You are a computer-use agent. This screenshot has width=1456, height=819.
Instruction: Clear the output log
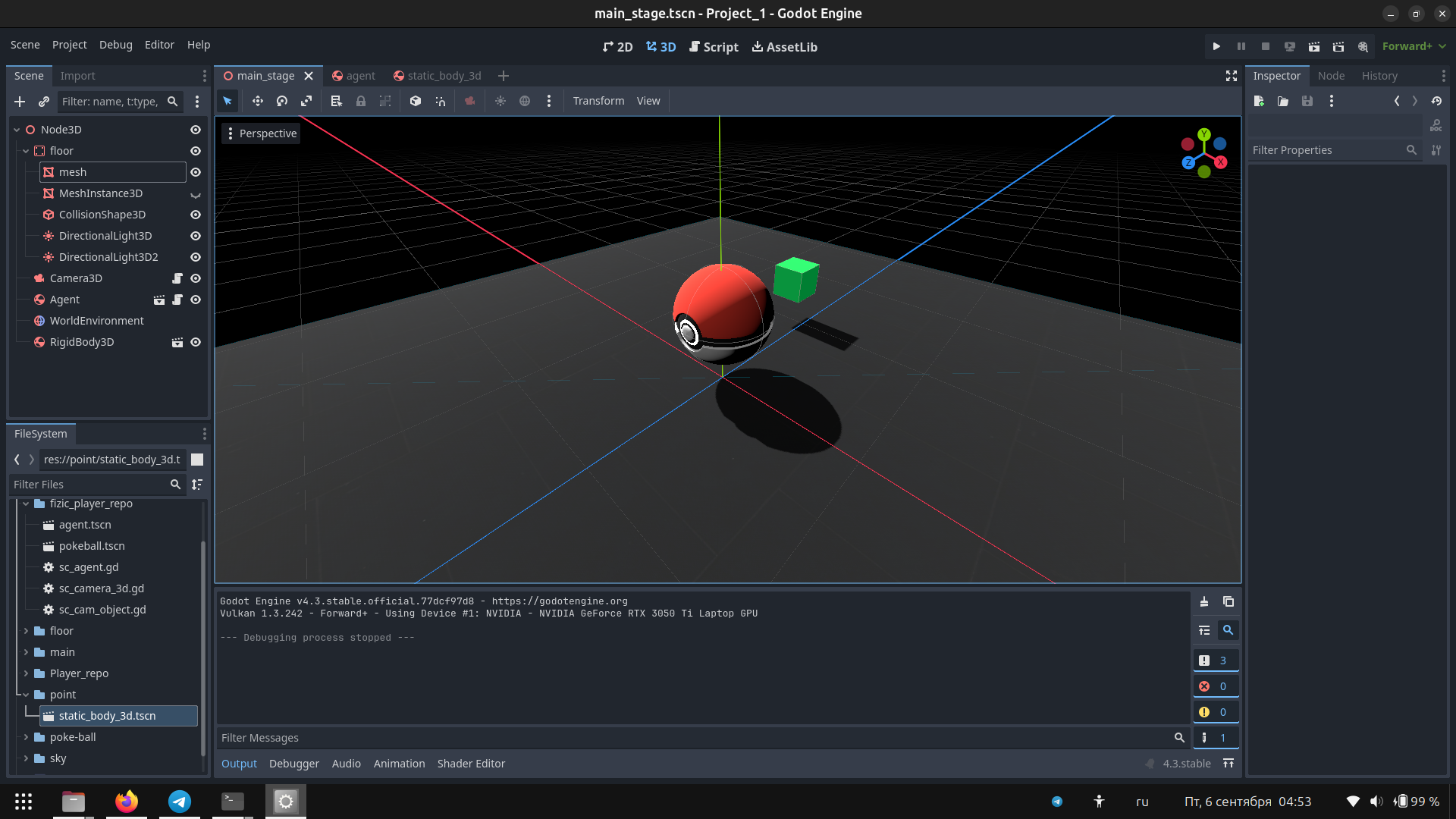click(1204, 601)
